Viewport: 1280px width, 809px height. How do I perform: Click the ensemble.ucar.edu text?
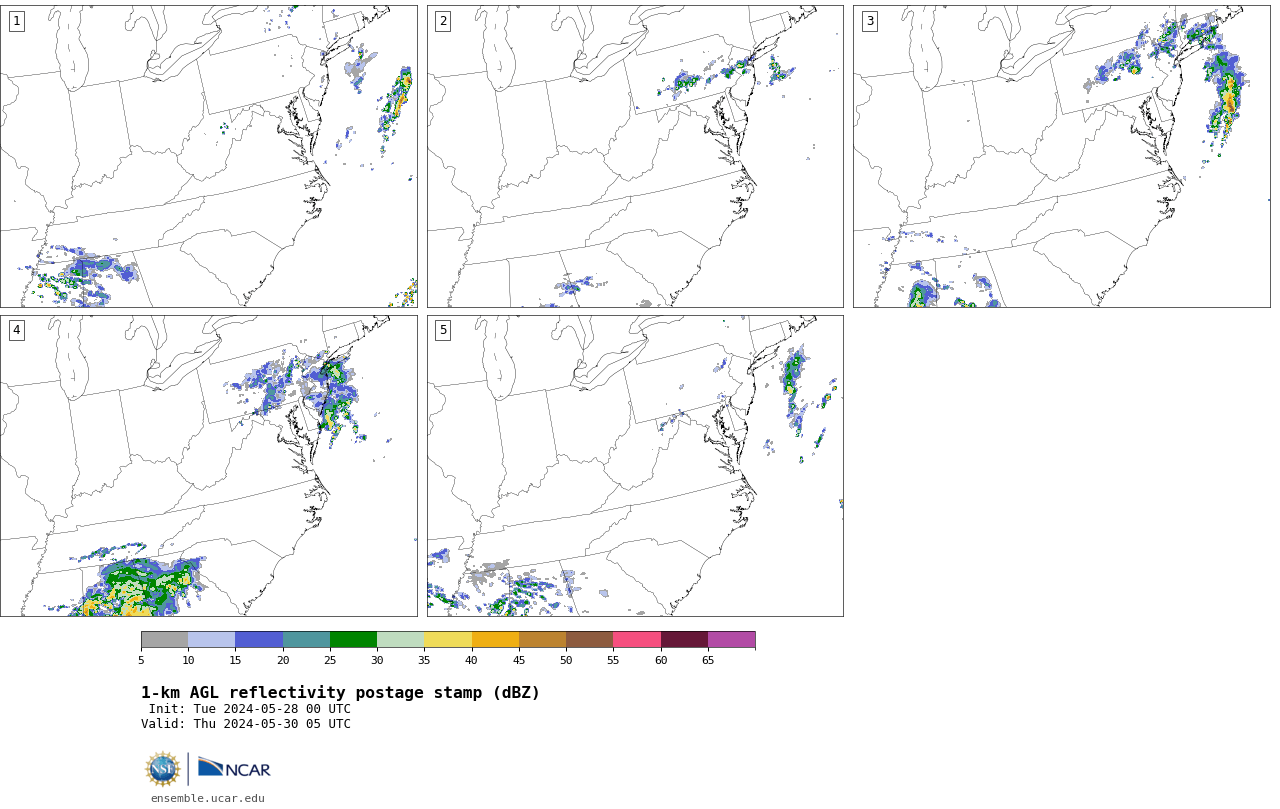208,798
